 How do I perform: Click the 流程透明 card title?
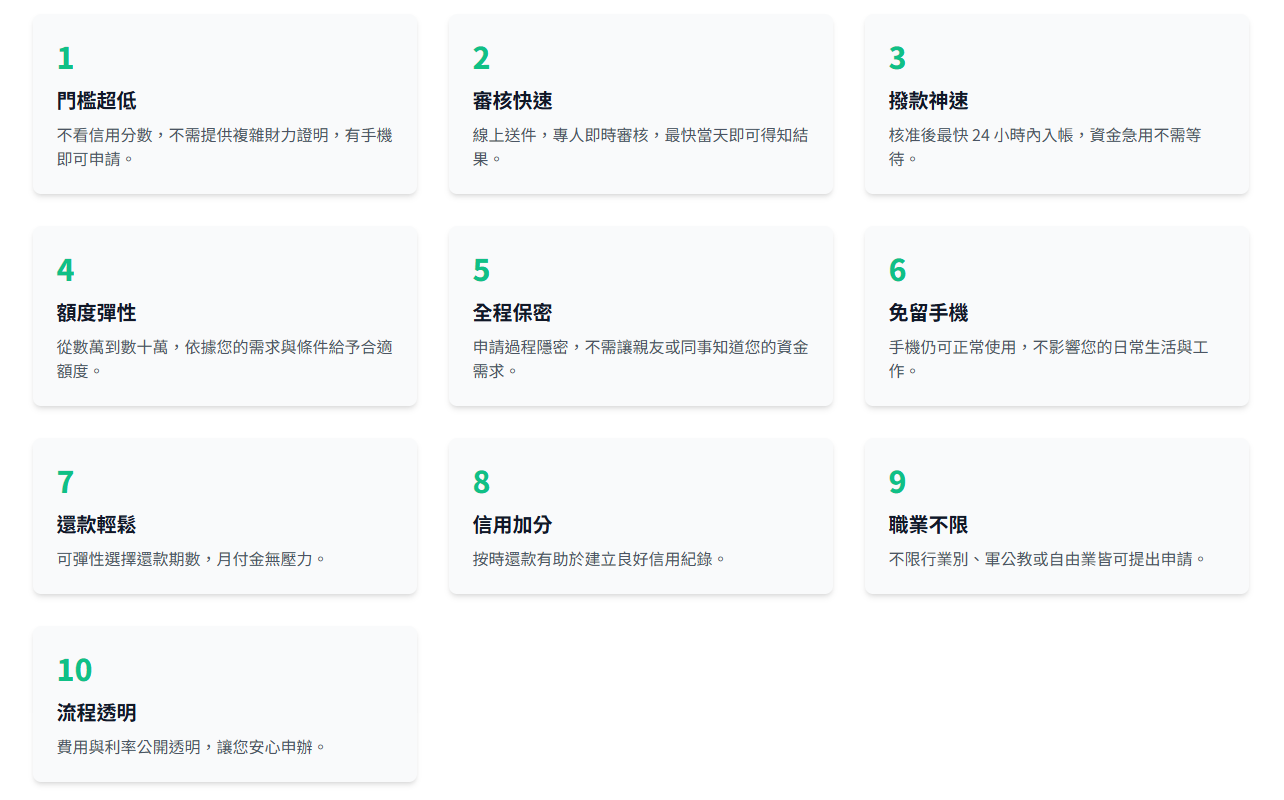coord(96,713)
